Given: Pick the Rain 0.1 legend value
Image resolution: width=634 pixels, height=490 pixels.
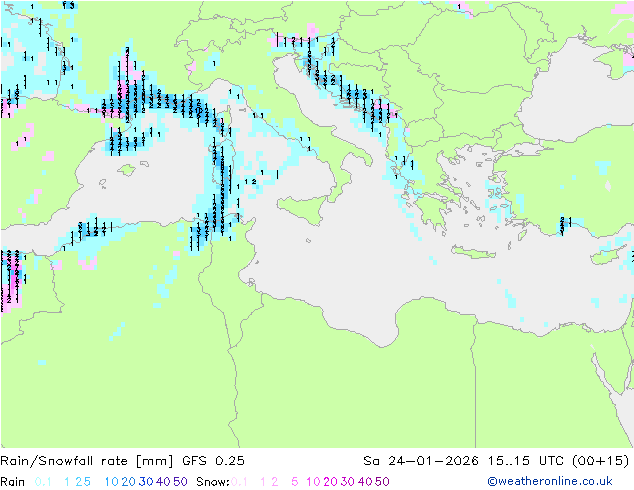Looking at the screenshot, I should 43,482.
